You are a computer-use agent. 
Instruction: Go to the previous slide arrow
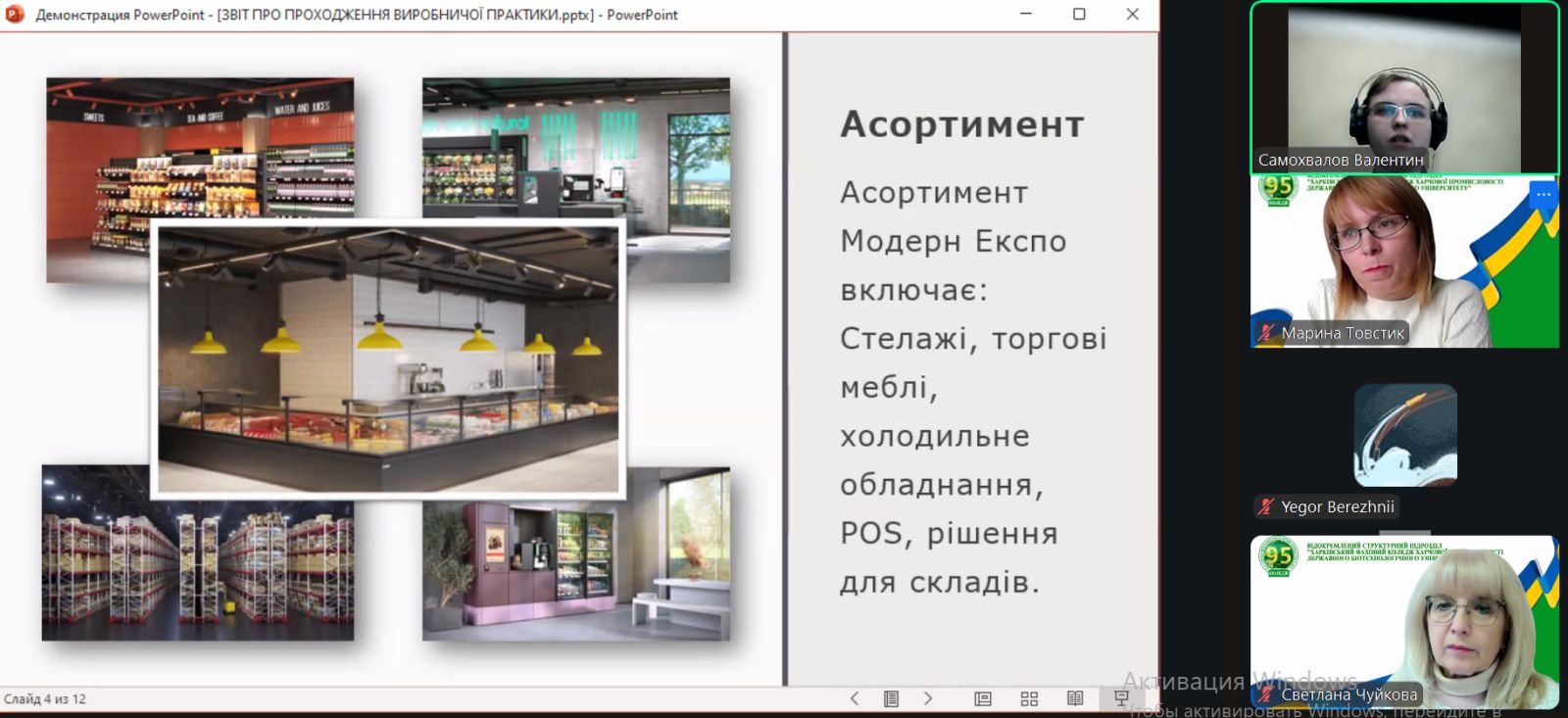tap(855, 698)
